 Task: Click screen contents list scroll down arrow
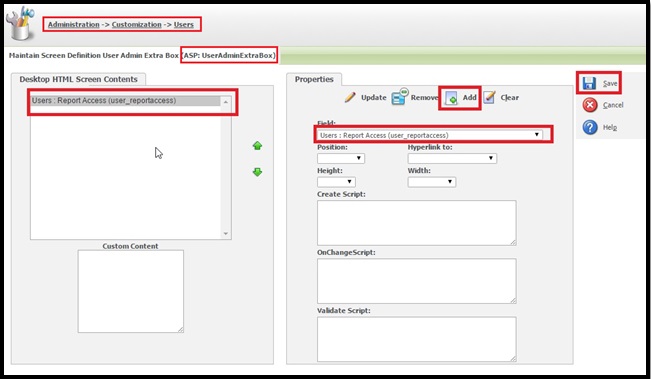coord(226,234)
